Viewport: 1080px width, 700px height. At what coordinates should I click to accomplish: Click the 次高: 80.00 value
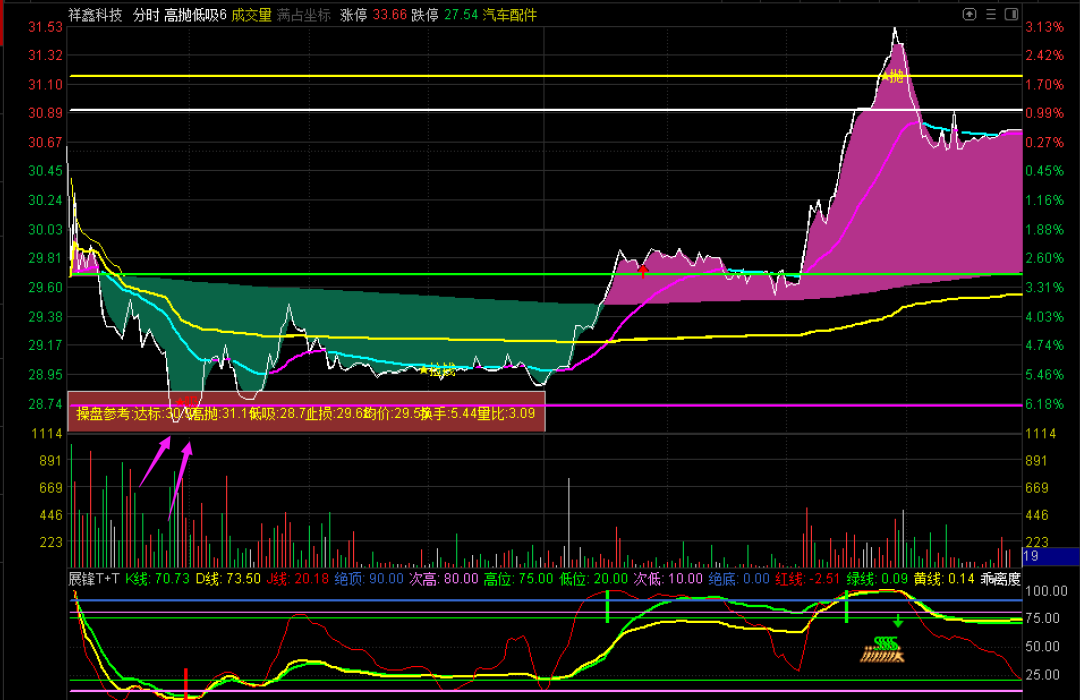444,579
